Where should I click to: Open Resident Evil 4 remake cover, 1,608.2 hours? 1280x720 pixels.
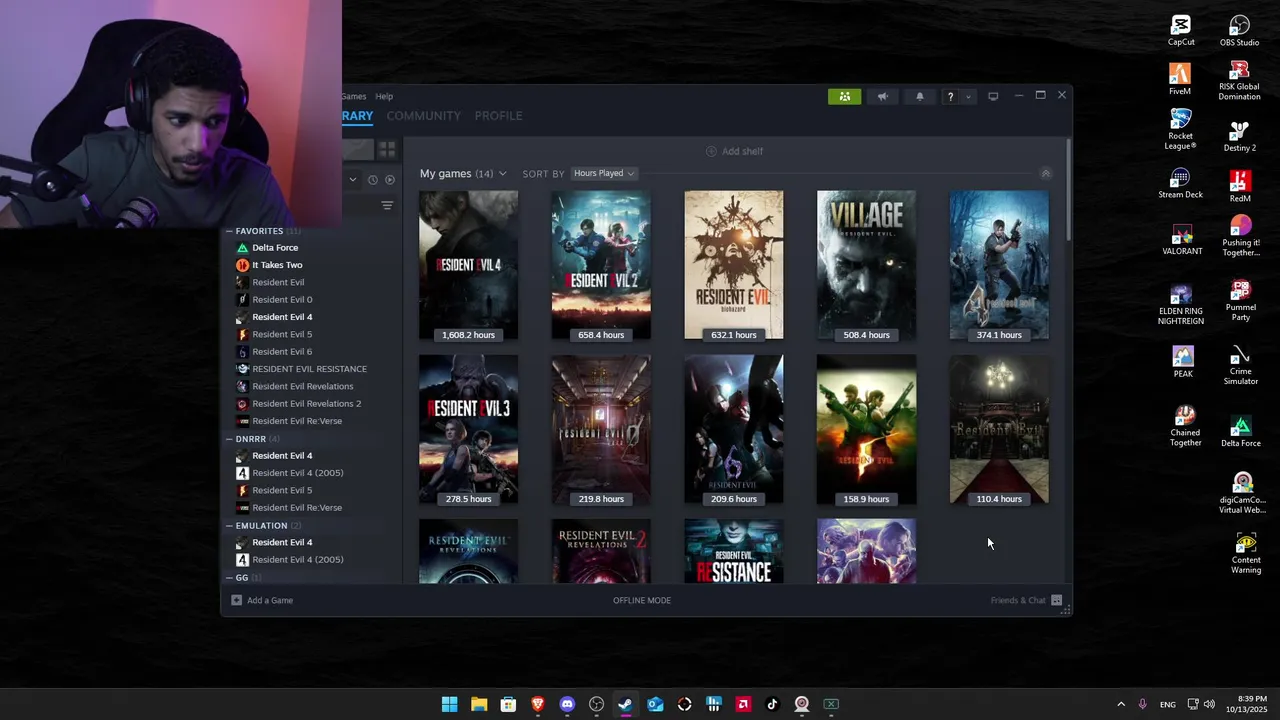pyautogui.click(x=468, y=266)
